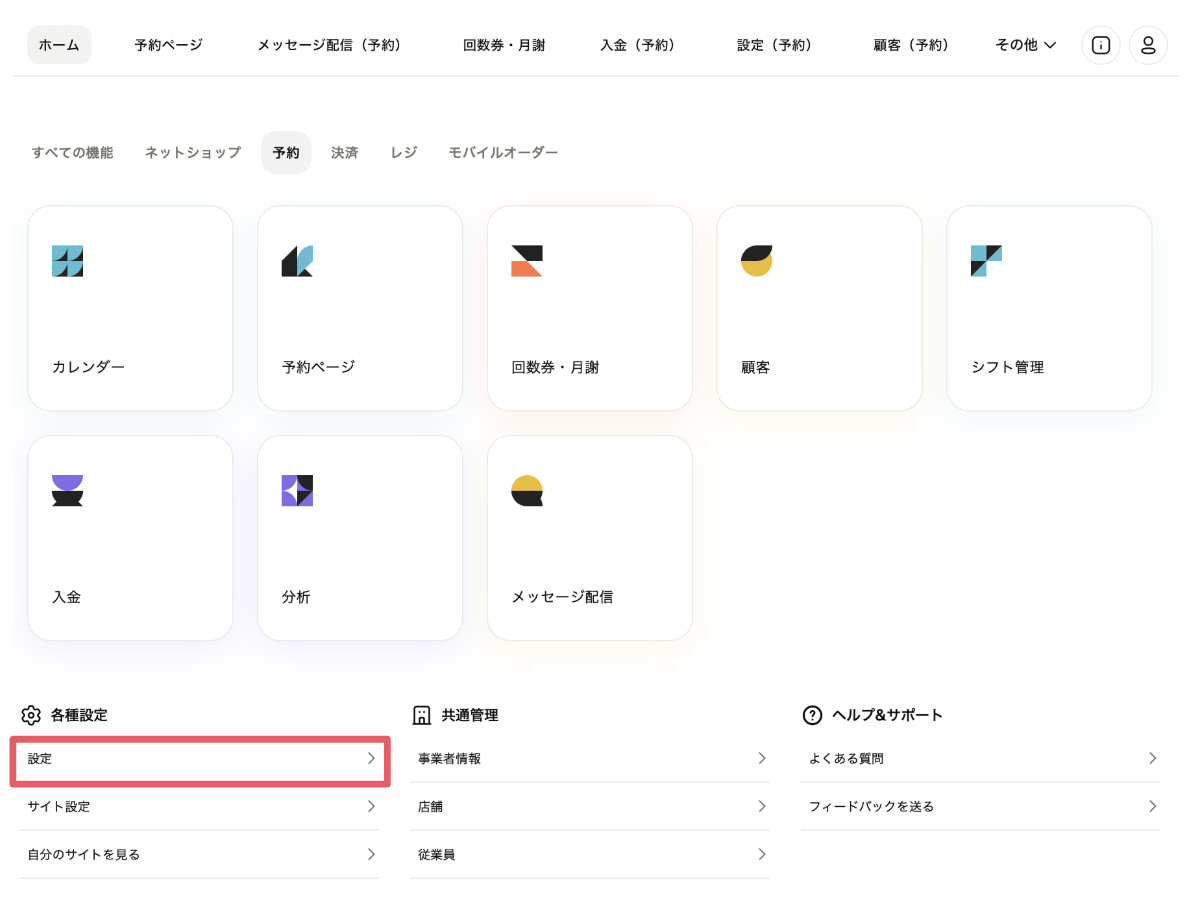Open the user account profile icon
Screen dimensions: 1202x900
coord(1148,45)
